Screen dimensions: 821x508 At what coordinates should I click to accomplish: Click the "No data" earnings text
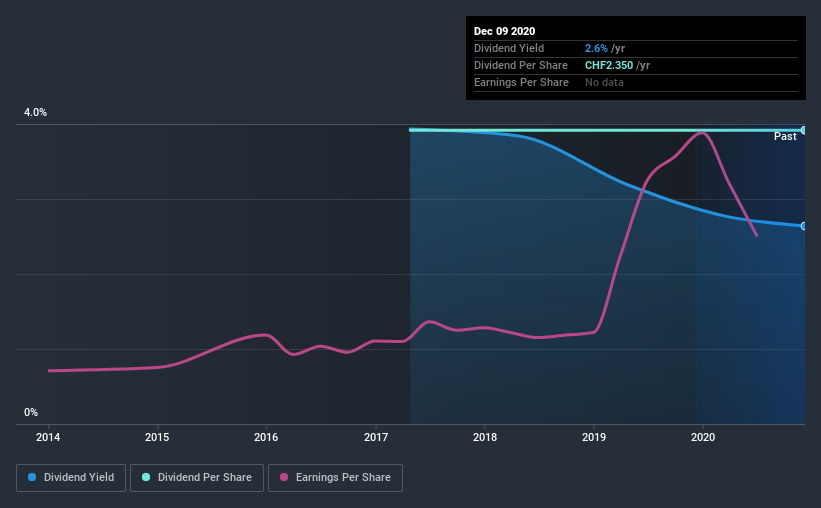604,82
